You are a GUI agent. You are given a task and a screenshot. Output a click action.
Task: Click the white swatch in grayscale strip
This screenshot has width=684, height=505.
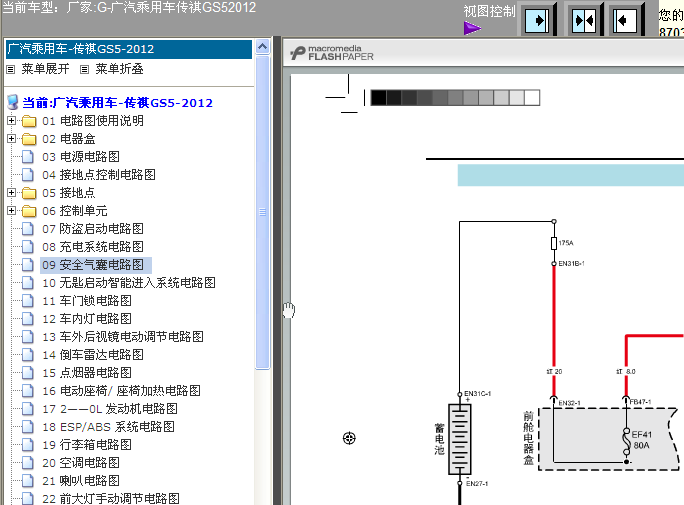[x=532, y=98]
